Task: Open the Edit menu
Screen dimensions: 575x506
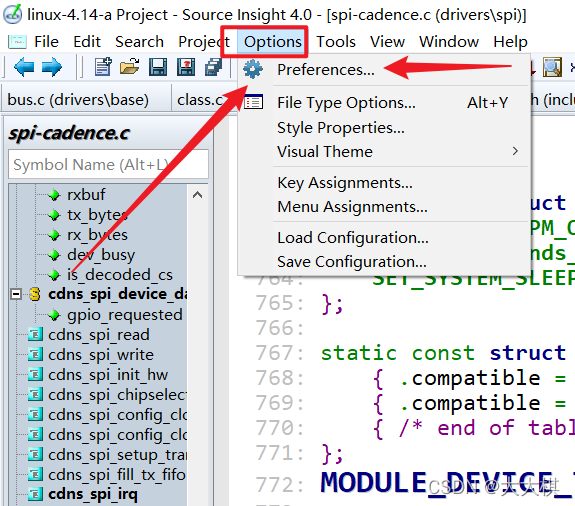Action: coord(87,42)
